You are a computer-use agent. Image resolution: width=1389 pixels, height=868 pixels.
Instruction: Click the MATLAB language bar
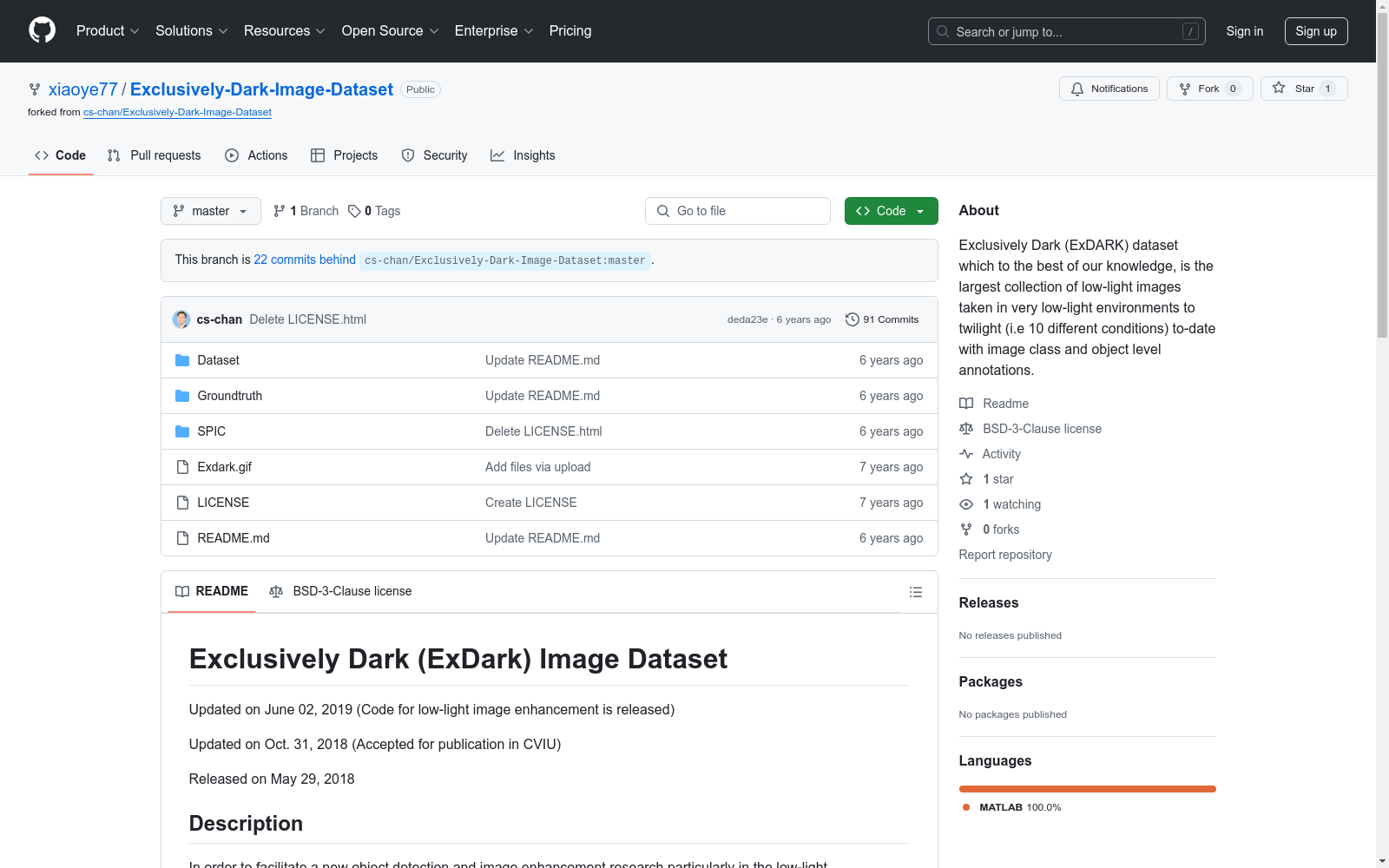point(1087,789)
